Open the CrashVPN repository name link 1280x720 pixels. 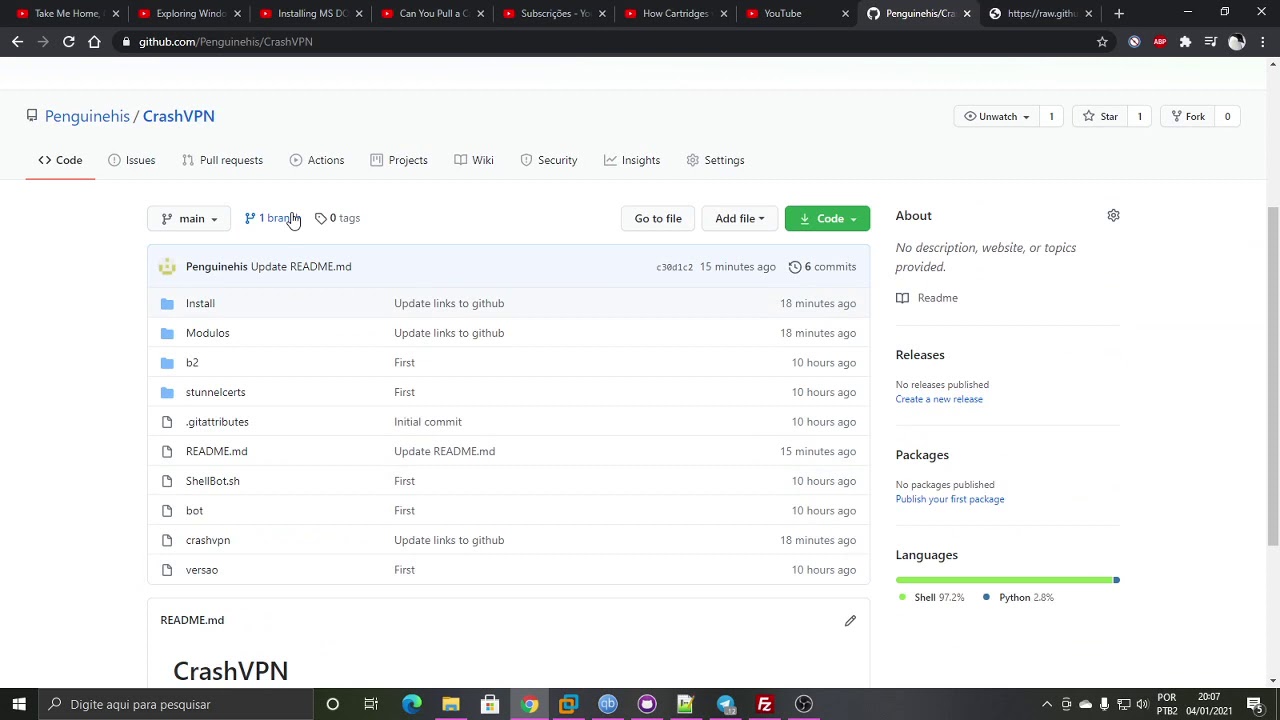pos(178,116)
